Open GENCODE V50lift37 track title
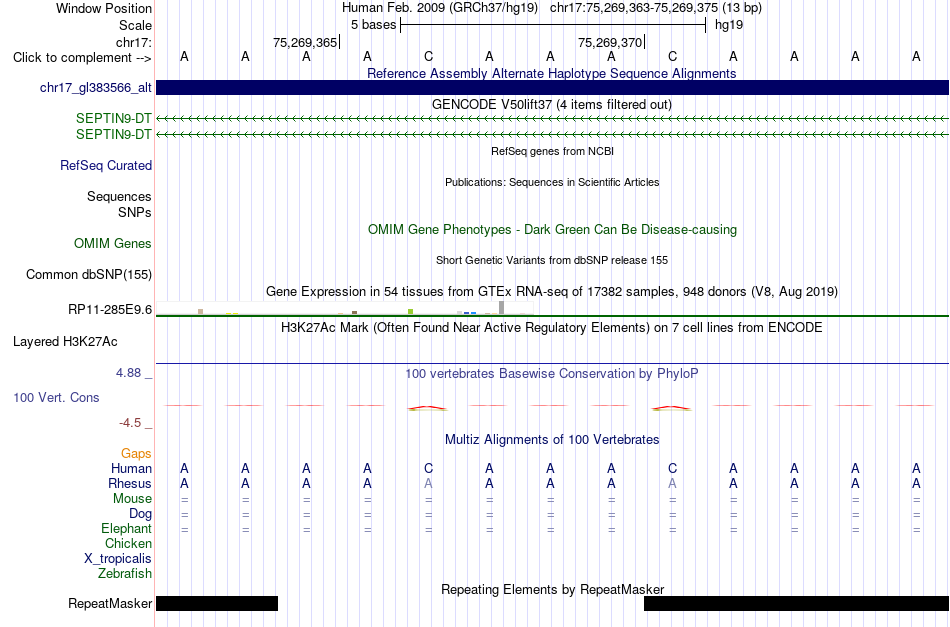The height and width of the screenshot is (627, 950). [551, 104]
